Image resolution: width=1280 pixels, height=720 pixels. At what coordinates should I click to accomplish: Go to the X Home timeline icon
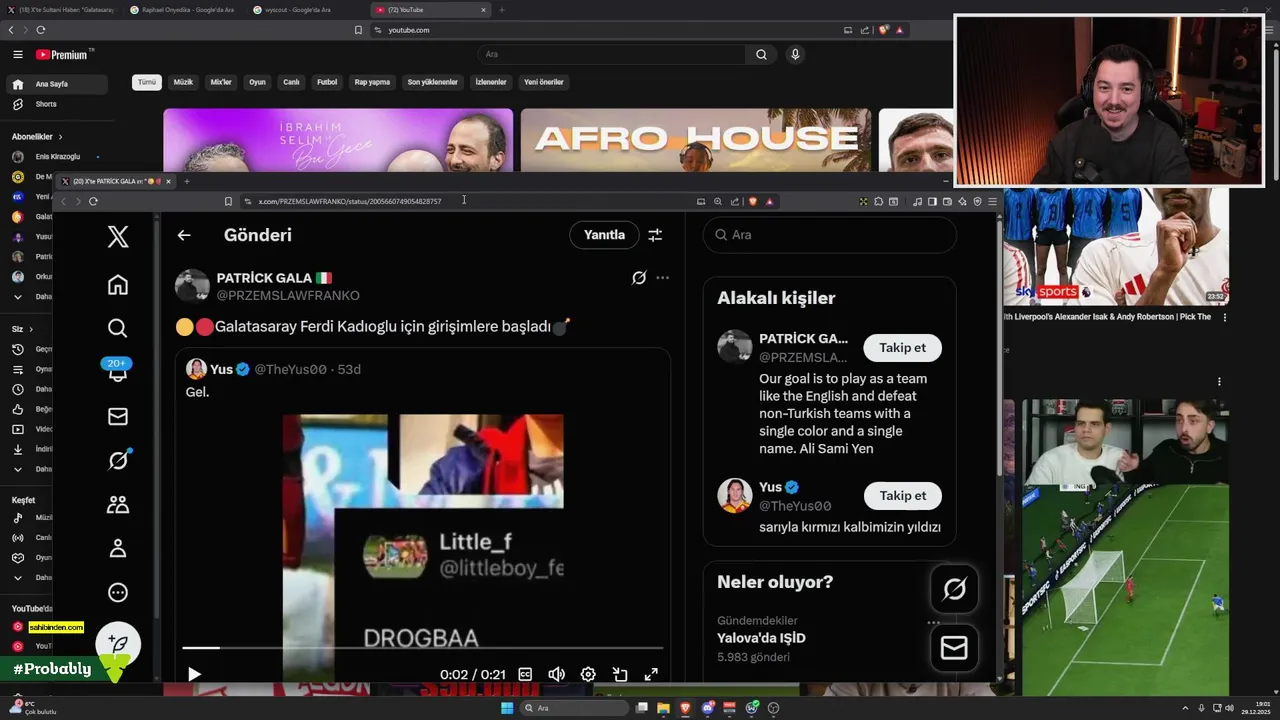118,285
